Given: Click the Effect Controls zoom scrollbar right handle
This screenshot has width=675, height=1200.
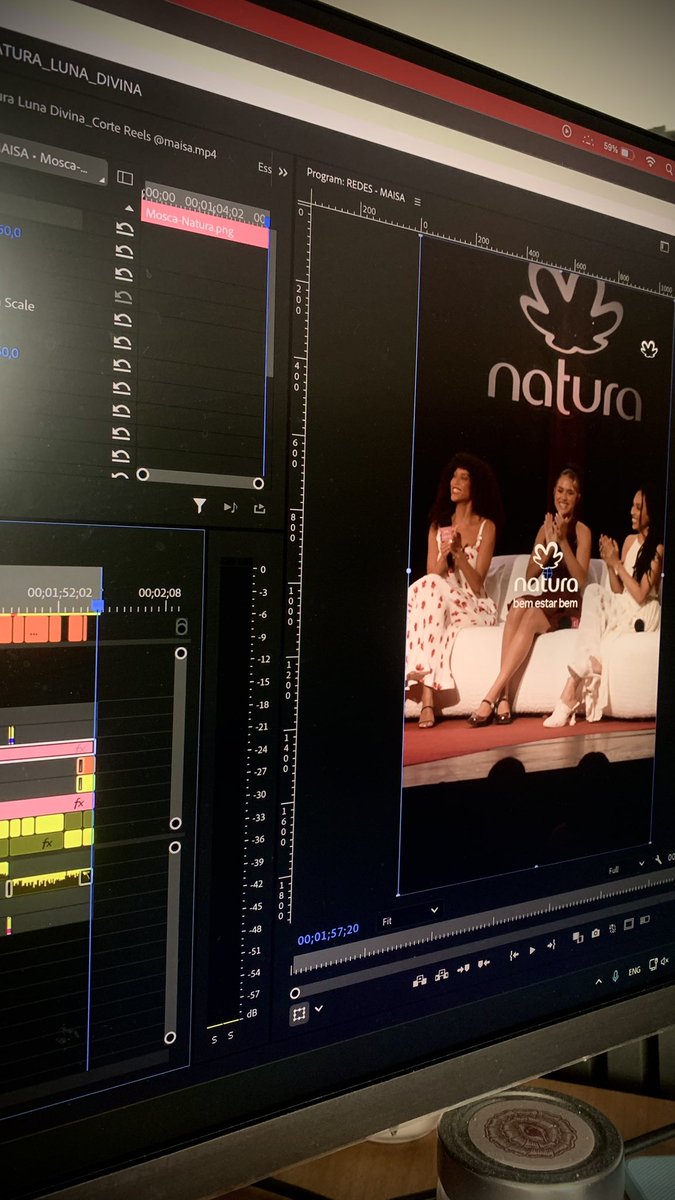Looking at the screenshot, I should (258, 483).
